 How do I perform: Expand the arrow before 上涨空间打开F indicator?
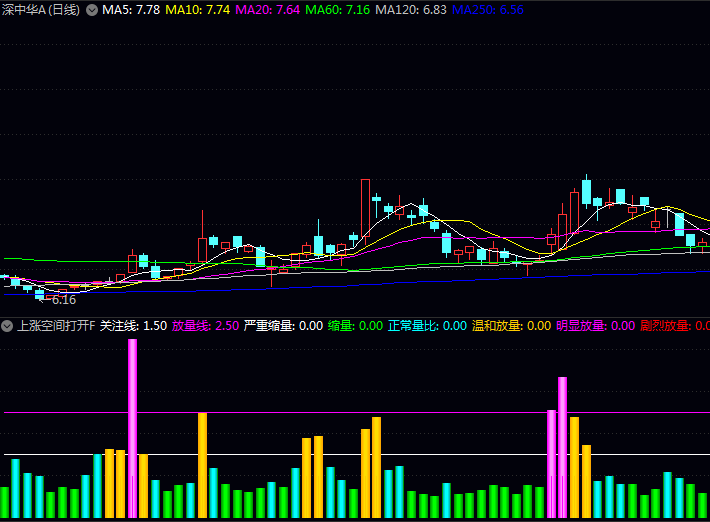pyautogui.click(x=7, y=325)
